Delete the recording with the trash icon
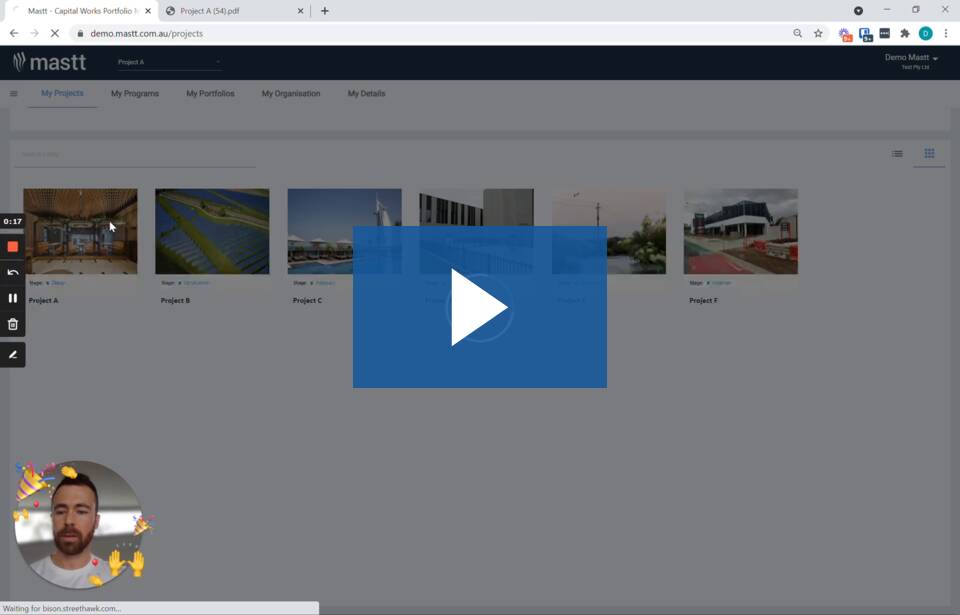 coord(12,324)
